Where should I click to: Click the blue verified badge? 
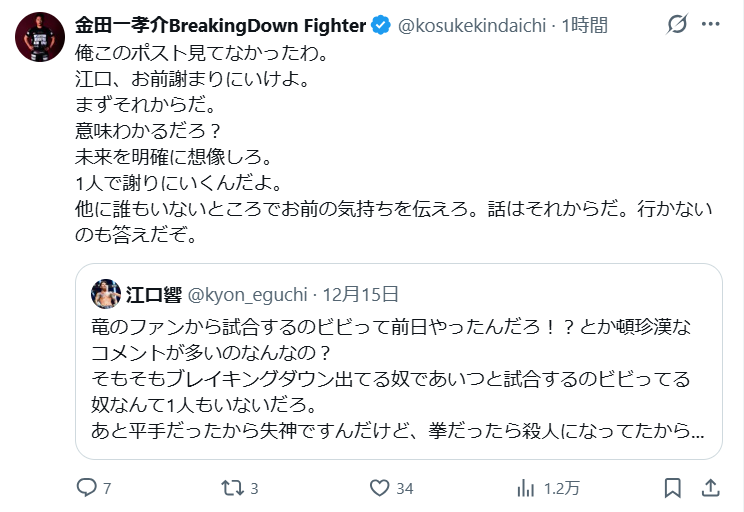click(x=381, y=25)
